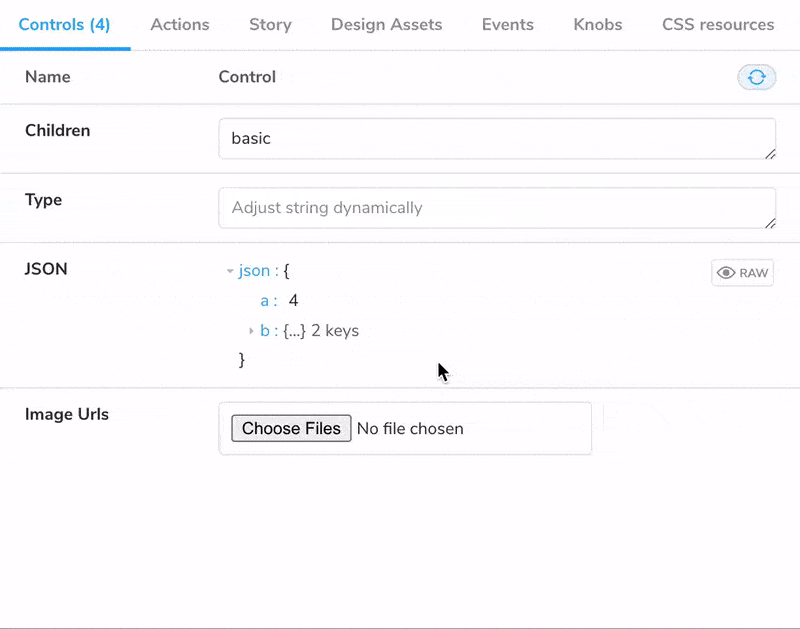Image resolution: width=800 pixels, height=629 pixels.
Task: Open the Events tab
Action: click(x=508, y=24)
